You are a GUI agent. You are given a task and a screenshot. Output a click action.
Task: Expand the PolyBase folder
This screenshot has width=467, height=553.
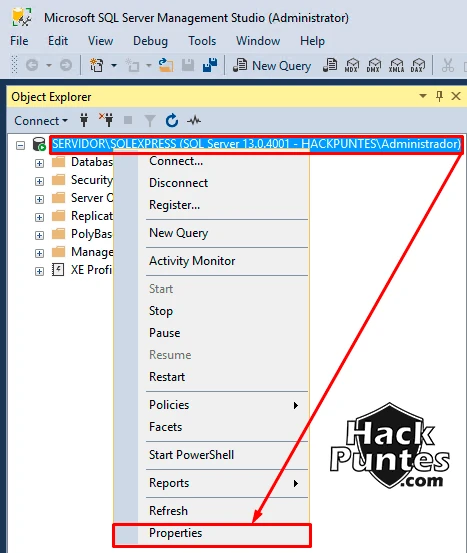click(x=40, y=235)
